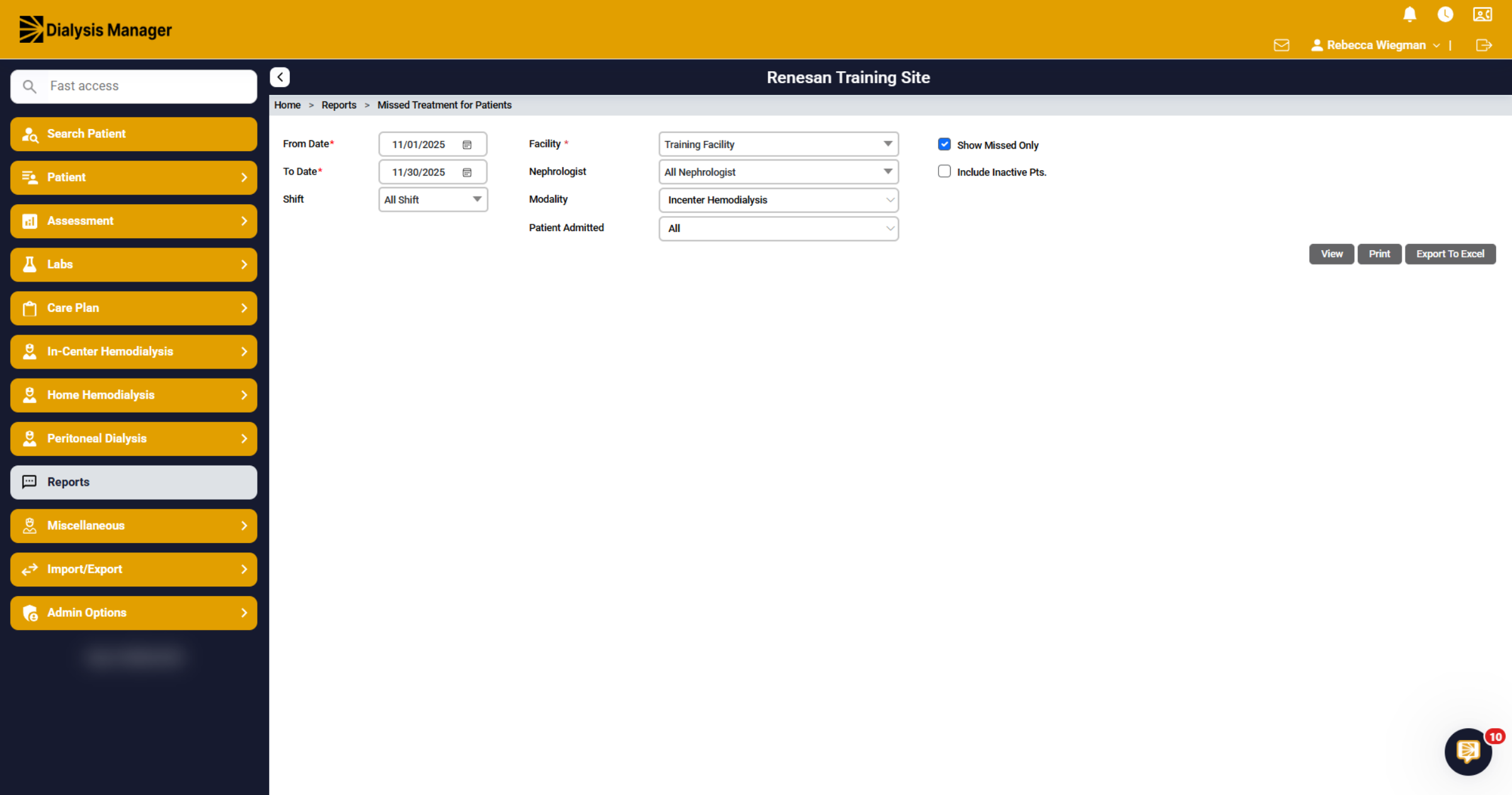Image resolution: width=1512 pixels, height=795 pixels.
Task: Click the logout icon
Action: pyautogui.click(x=1484, y=45)
